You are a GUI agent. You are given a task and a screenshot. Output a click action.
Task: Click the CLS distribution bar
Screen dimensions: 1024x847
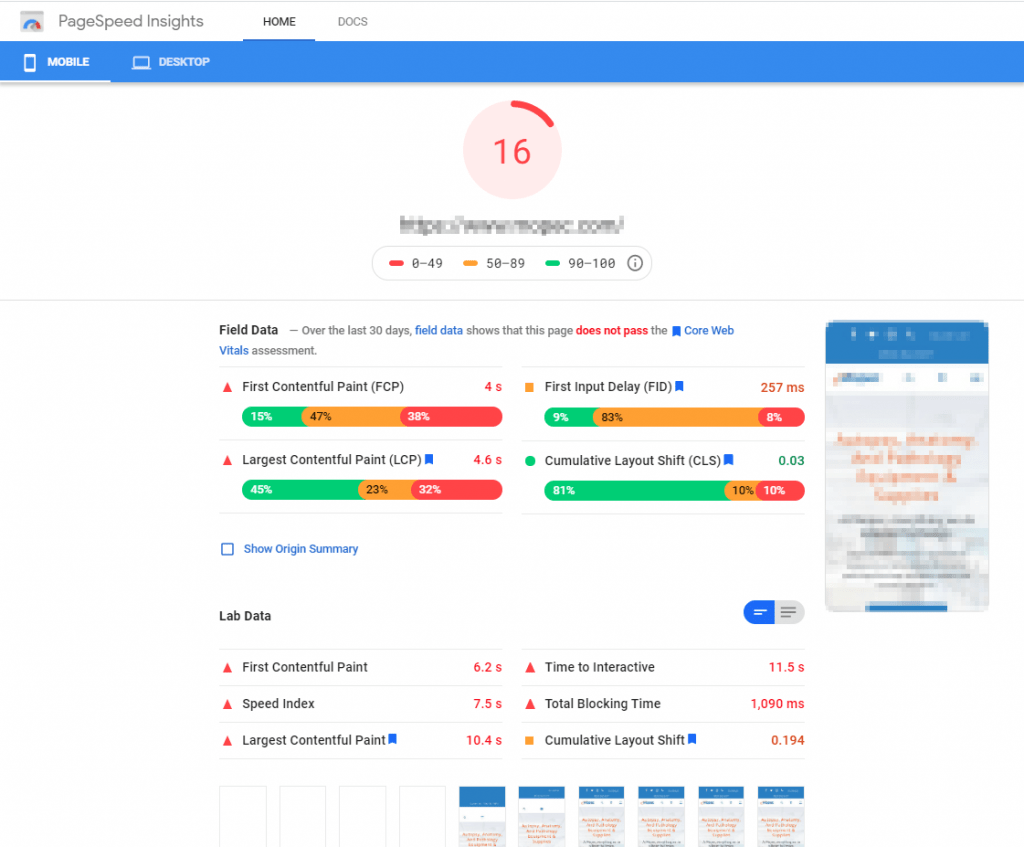click(x=674, y=490)
